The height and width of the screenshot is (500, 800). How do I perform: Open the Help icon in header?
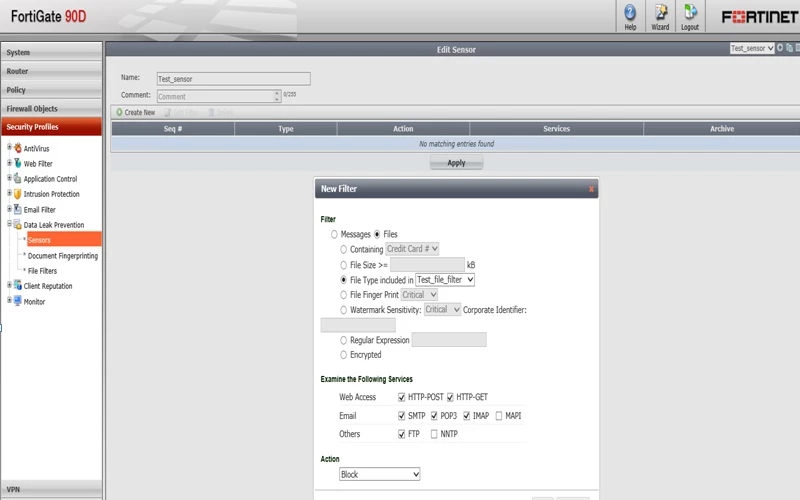point(630,13)
